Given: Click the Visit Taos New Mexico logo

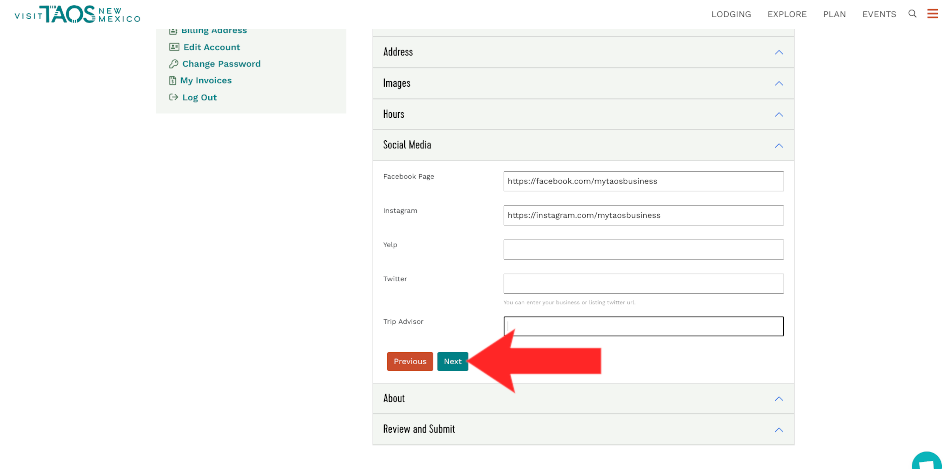Looking at the screenshot, I should (x=77, y=14).
